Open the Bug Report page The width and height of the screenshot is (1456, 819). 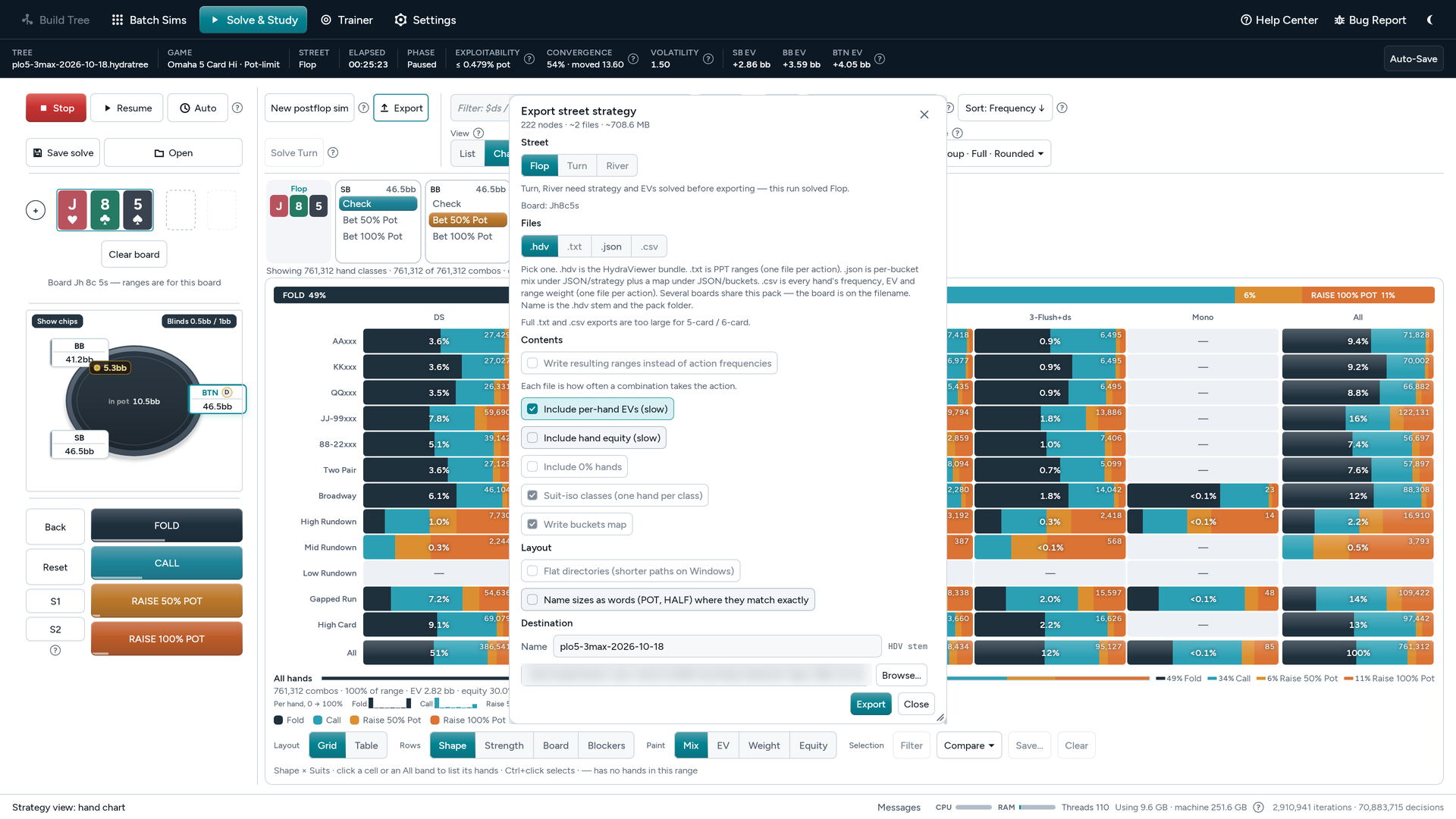click(1370, 20)
